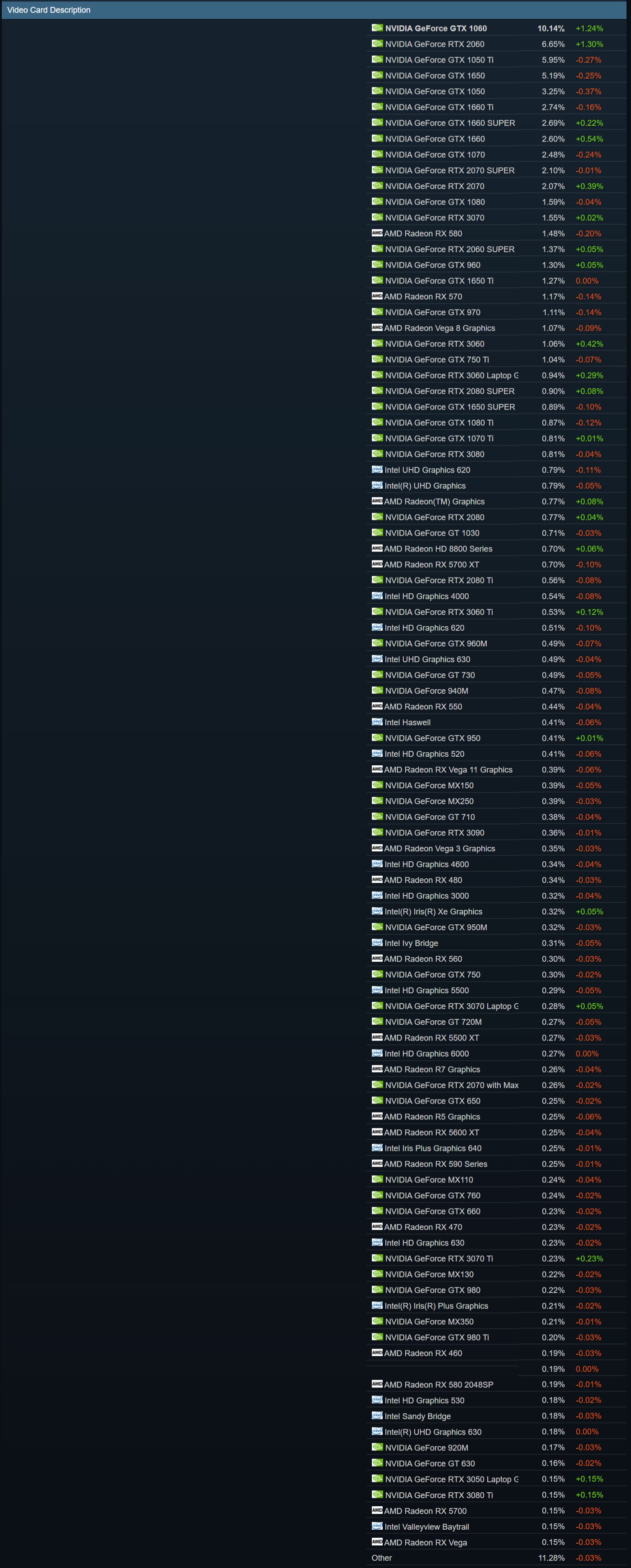
Task: Click the Intel icon next to Valleyview Baytrail
Action: pos(377,1526)
